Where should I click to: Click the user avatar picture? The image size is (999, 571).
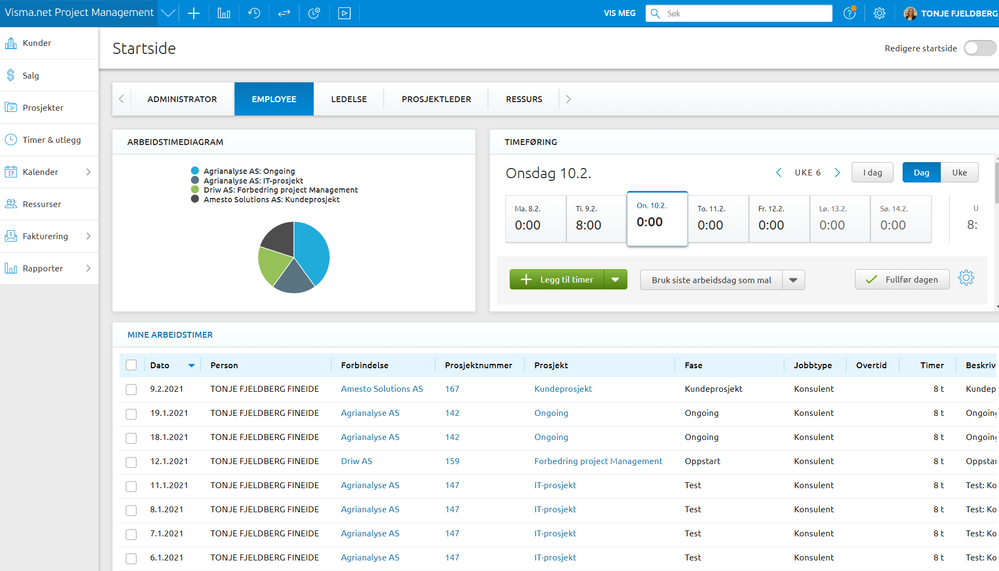pos(910,13)
